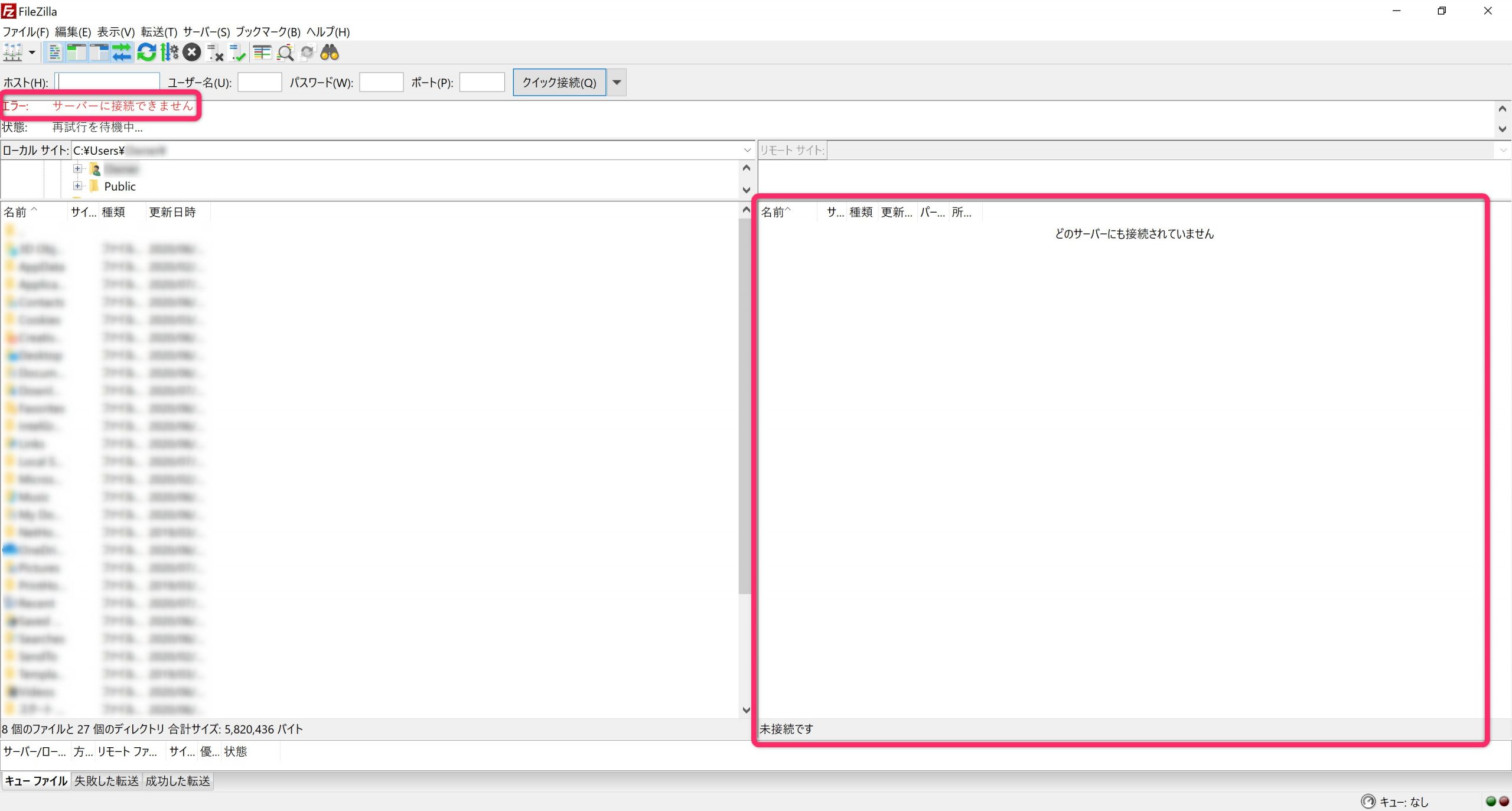Screen dimensions: 1512x811
Task: Click the process queue icon
Action: coord(169,53)
